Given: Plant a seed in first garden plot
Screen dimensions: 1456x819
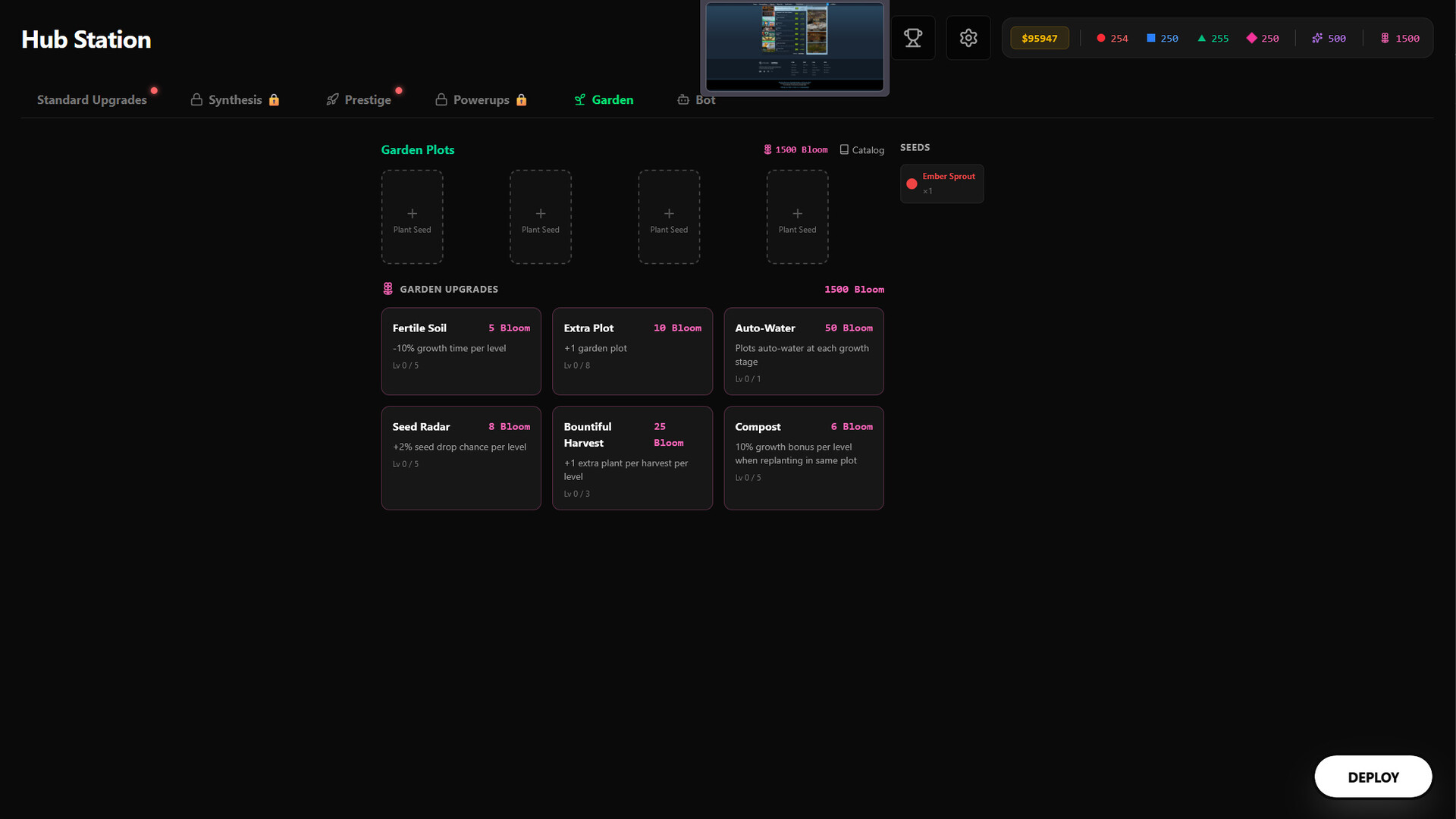Looking at the screenshot, I should tap(412, 218).
